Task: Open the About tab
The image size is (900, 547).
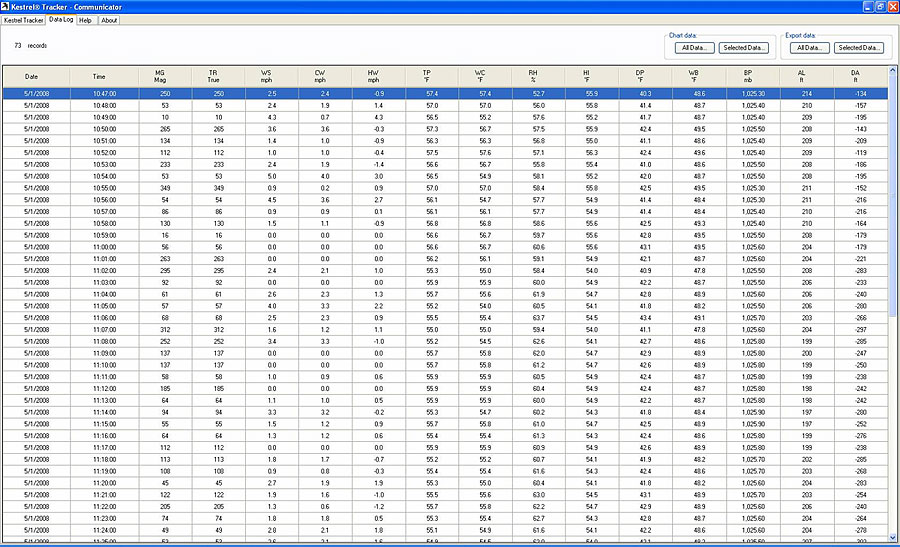Action: coord(109,20)
